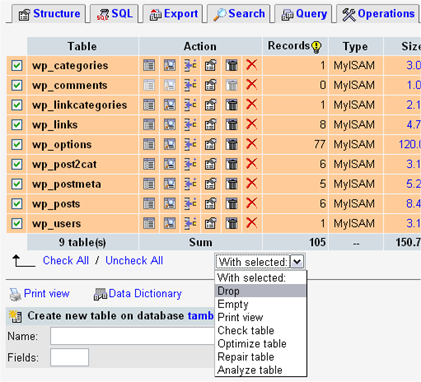421x382 pixels.
Task: Click the Uncheck All link
Action: [134, 260]
